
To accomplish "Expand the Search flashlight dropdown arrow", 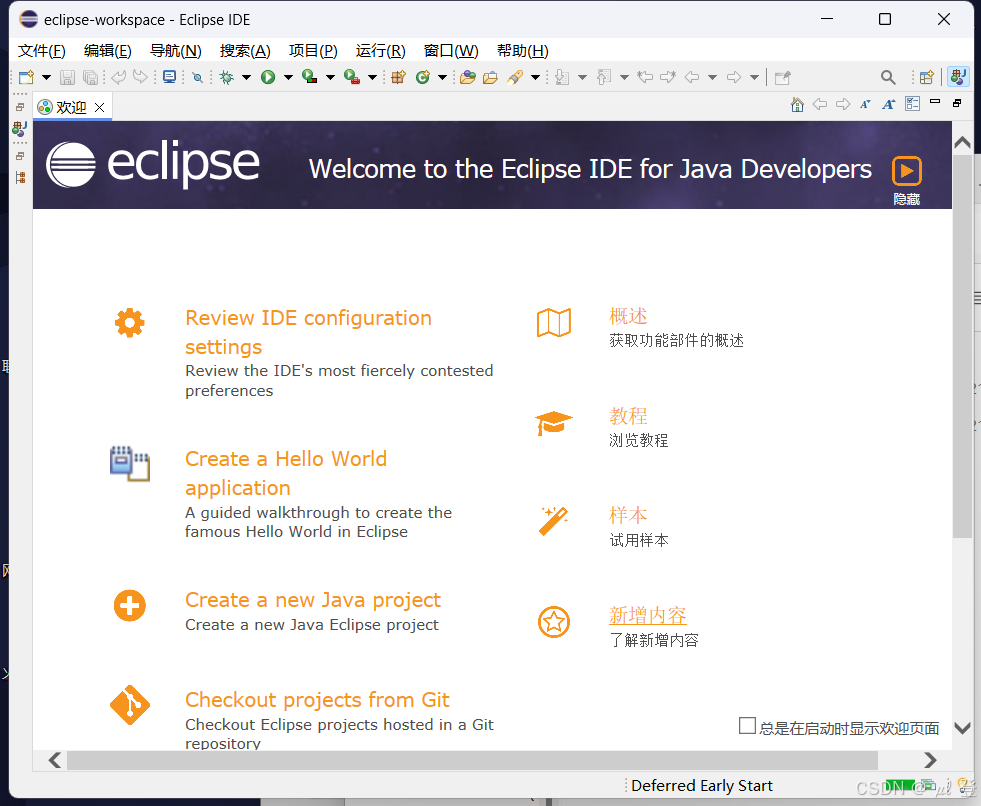I will pos(536,78).
